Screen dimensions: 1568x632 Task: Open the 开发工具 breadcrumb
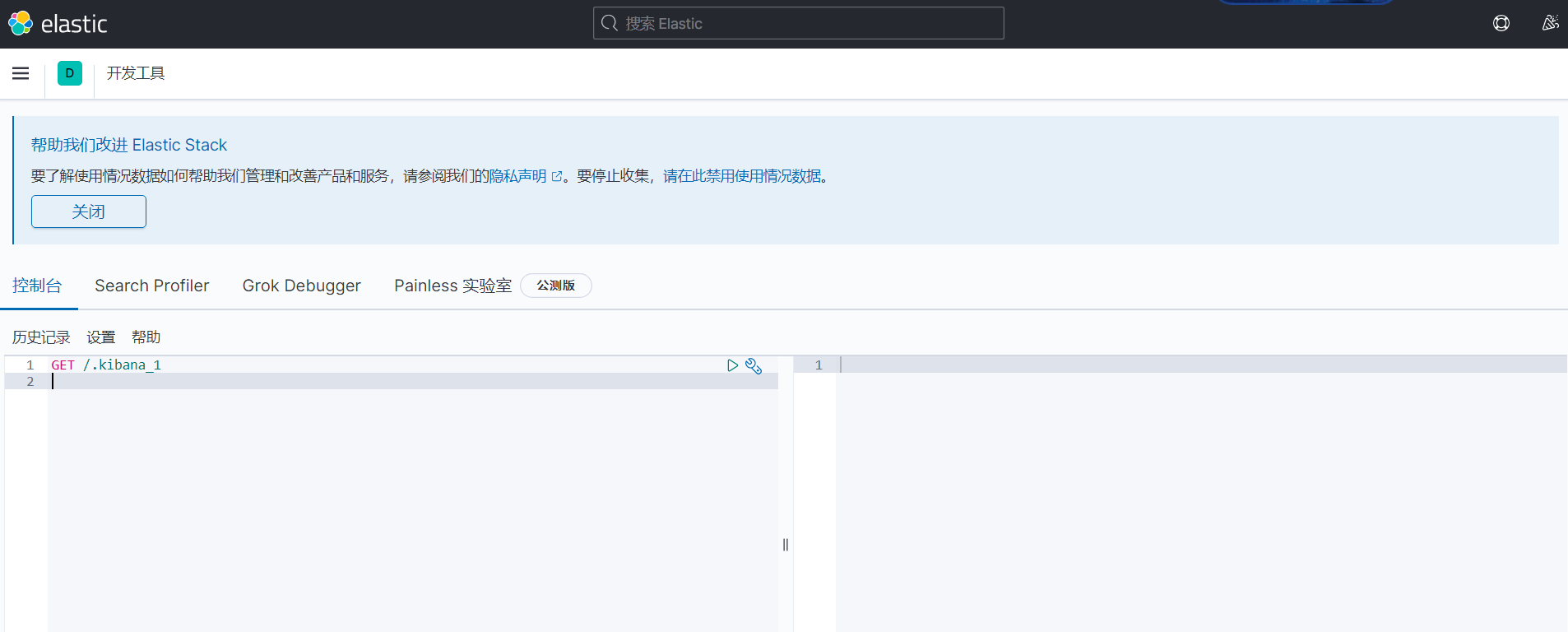point(136,73)
